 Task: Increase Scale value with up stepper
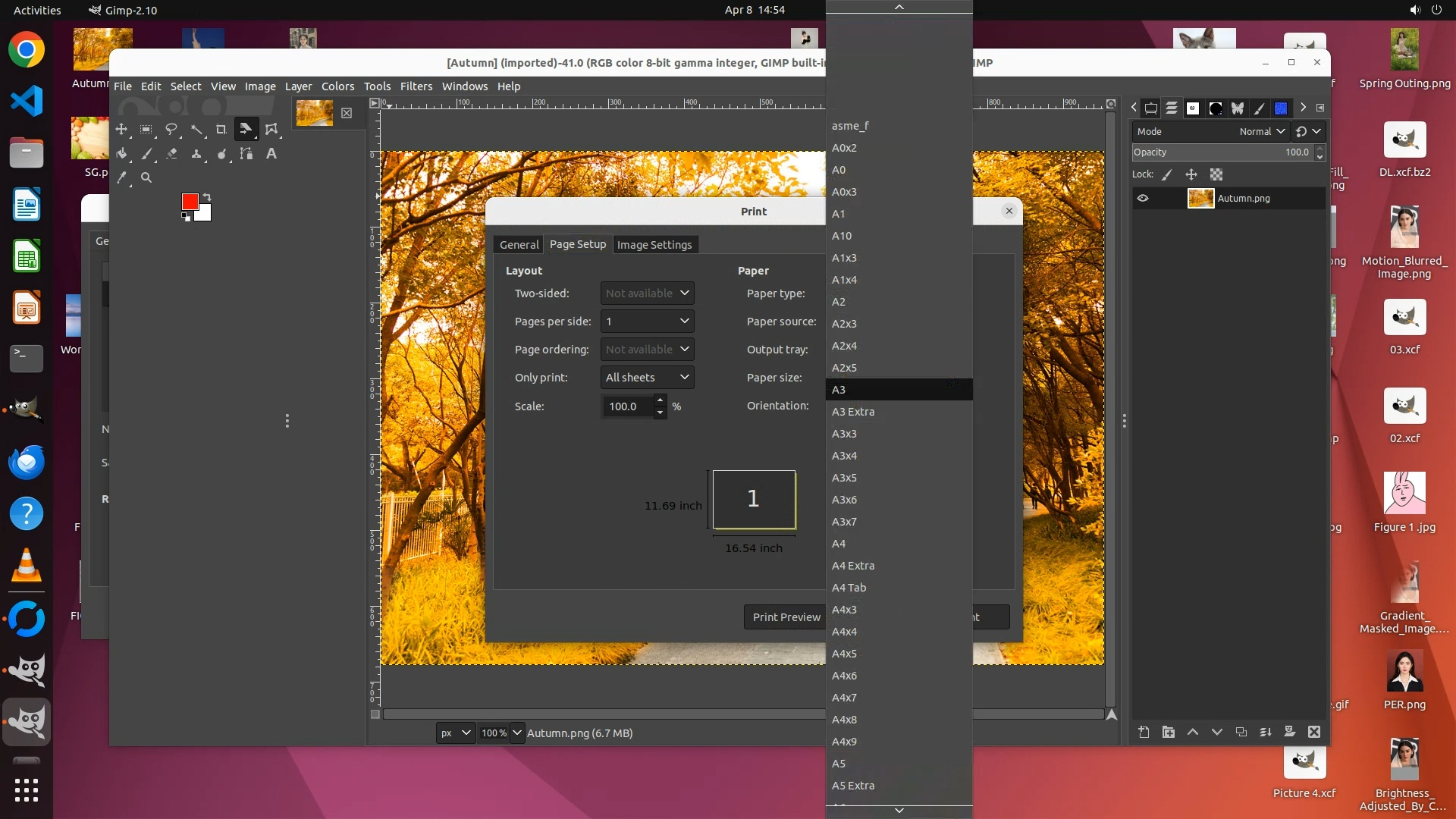tap(660, 400)
